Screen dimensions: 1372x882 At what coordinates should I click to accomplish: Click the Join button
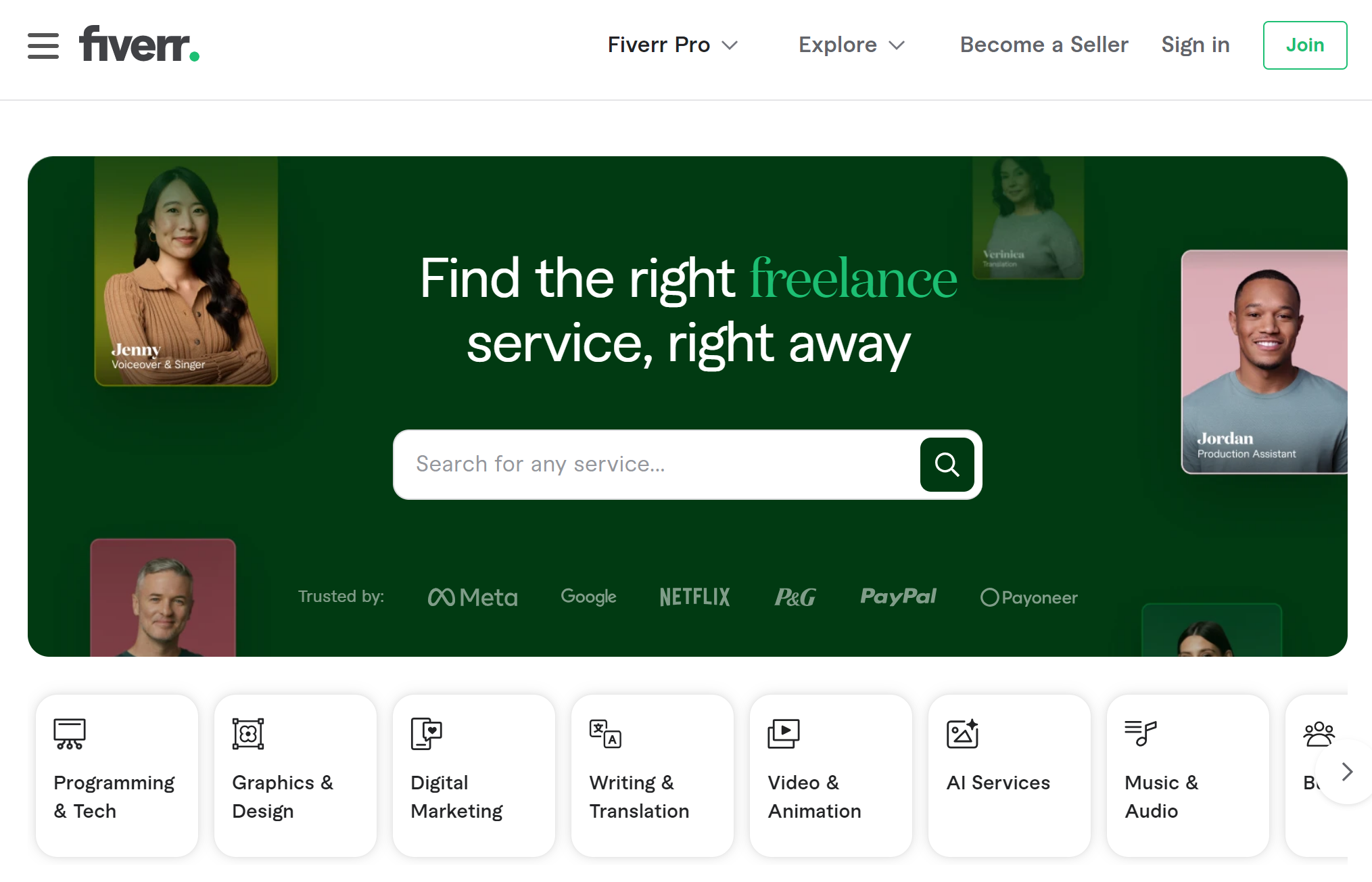click(1304, 45)
